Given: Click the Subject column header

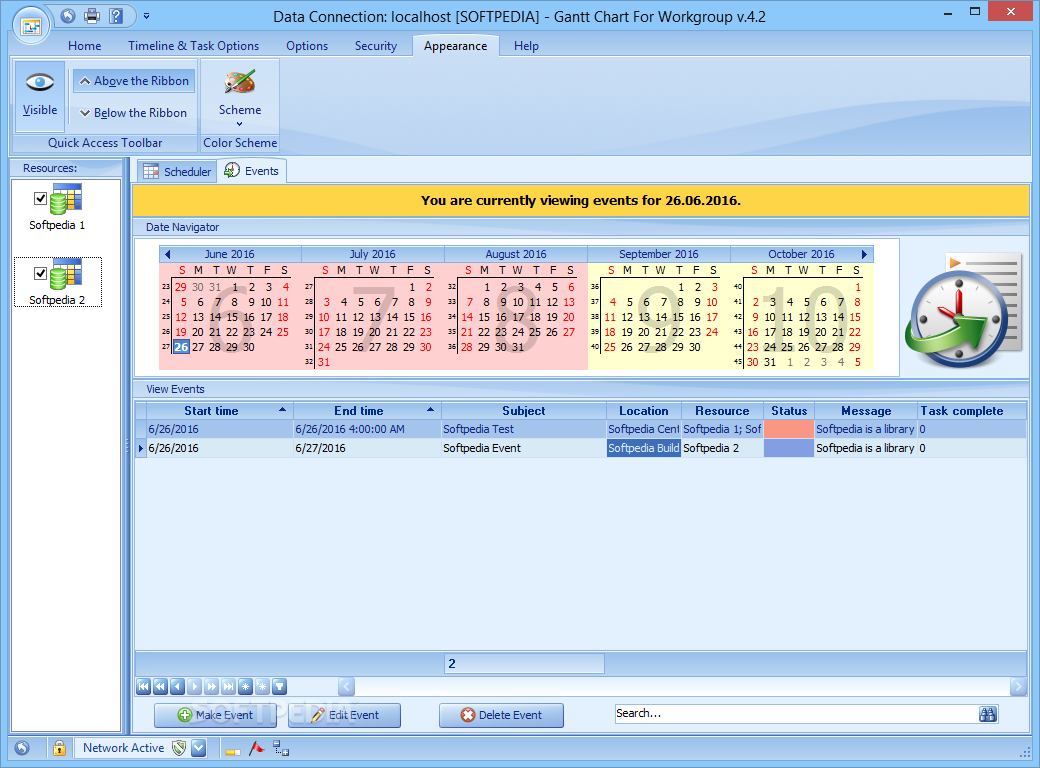Looking at the screenshot, I should coord(523,411).
